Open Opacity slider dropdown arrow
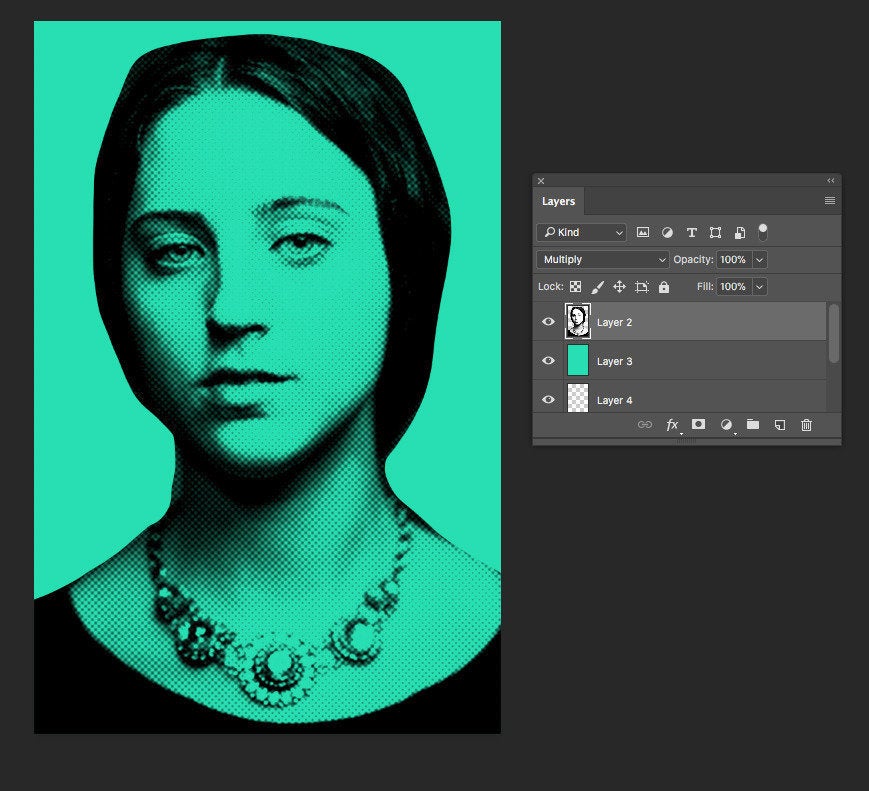The image size is (869, 791). pos(759,259)
